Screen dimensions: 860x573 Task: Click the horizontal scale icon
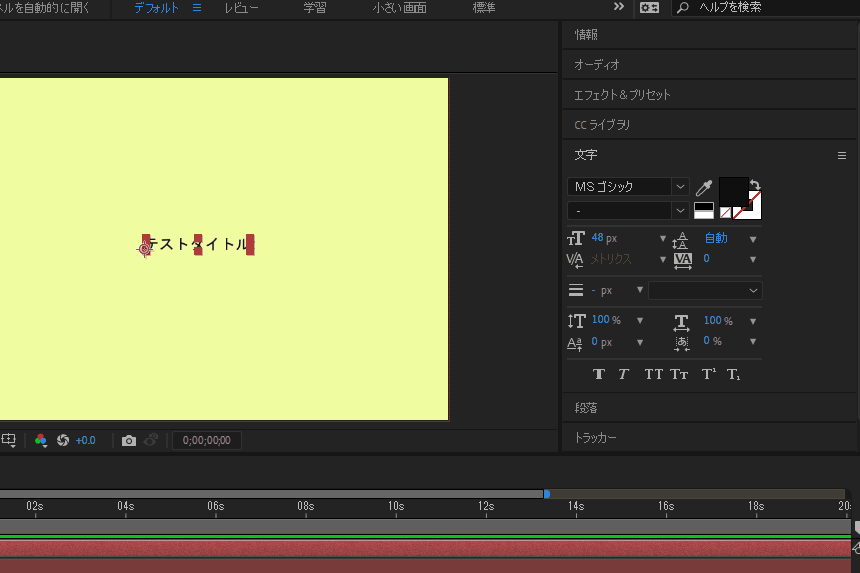coord(681,322)
